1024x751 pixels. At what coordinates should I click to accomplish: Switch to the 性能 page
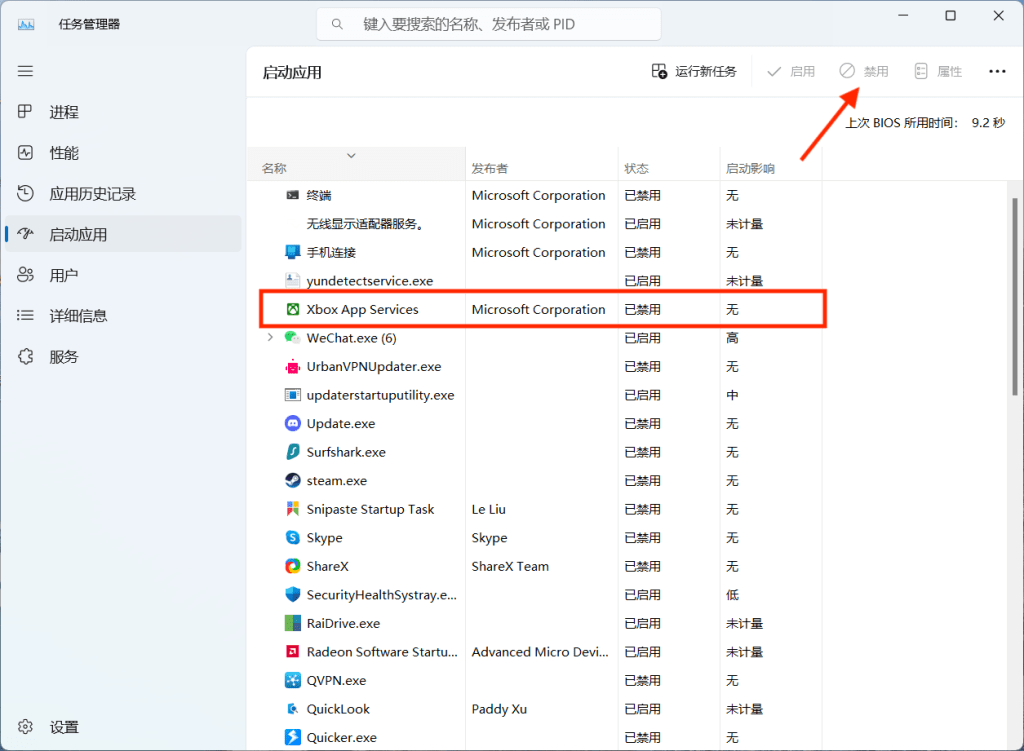(x=123, y=153)
